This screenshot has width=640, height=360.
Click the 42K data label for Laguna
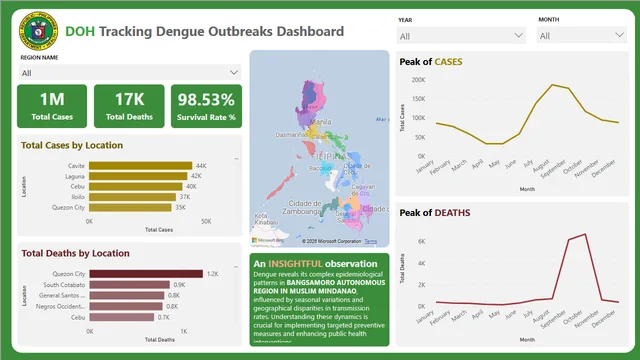196,176
